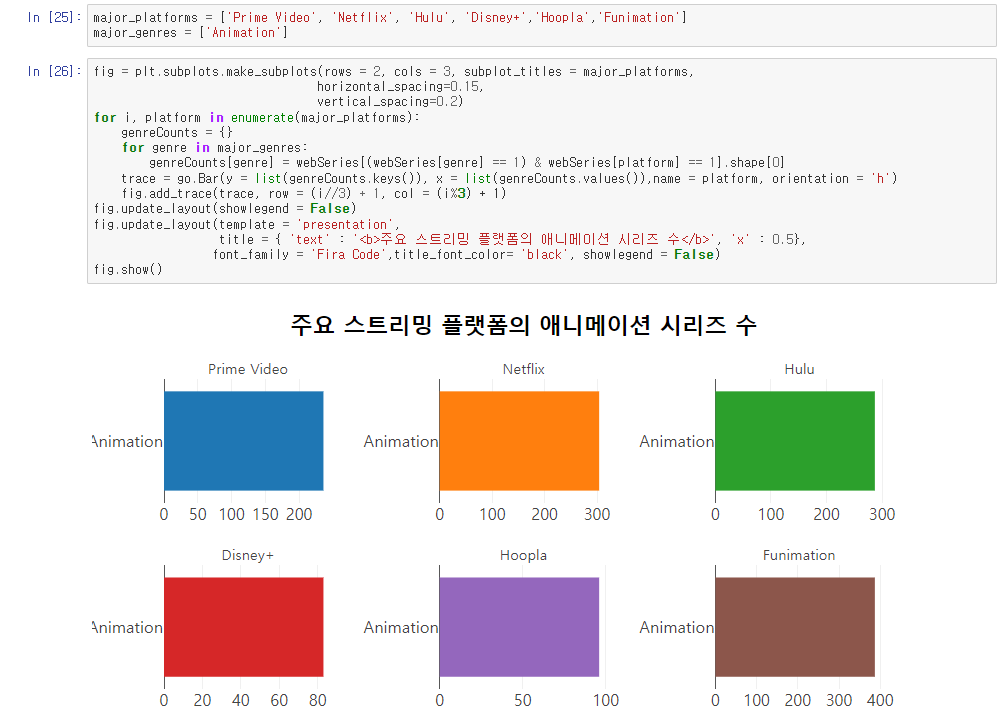
Task: Click the 300 tick on Netflix axis
Action: click(x=597, y=514)
